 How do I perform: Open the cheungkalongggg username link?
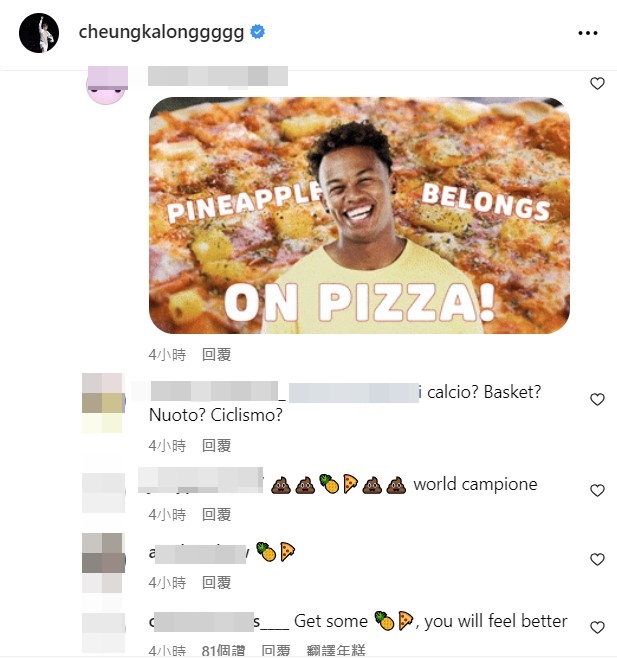pyautogui.click(x=161, y=32)
